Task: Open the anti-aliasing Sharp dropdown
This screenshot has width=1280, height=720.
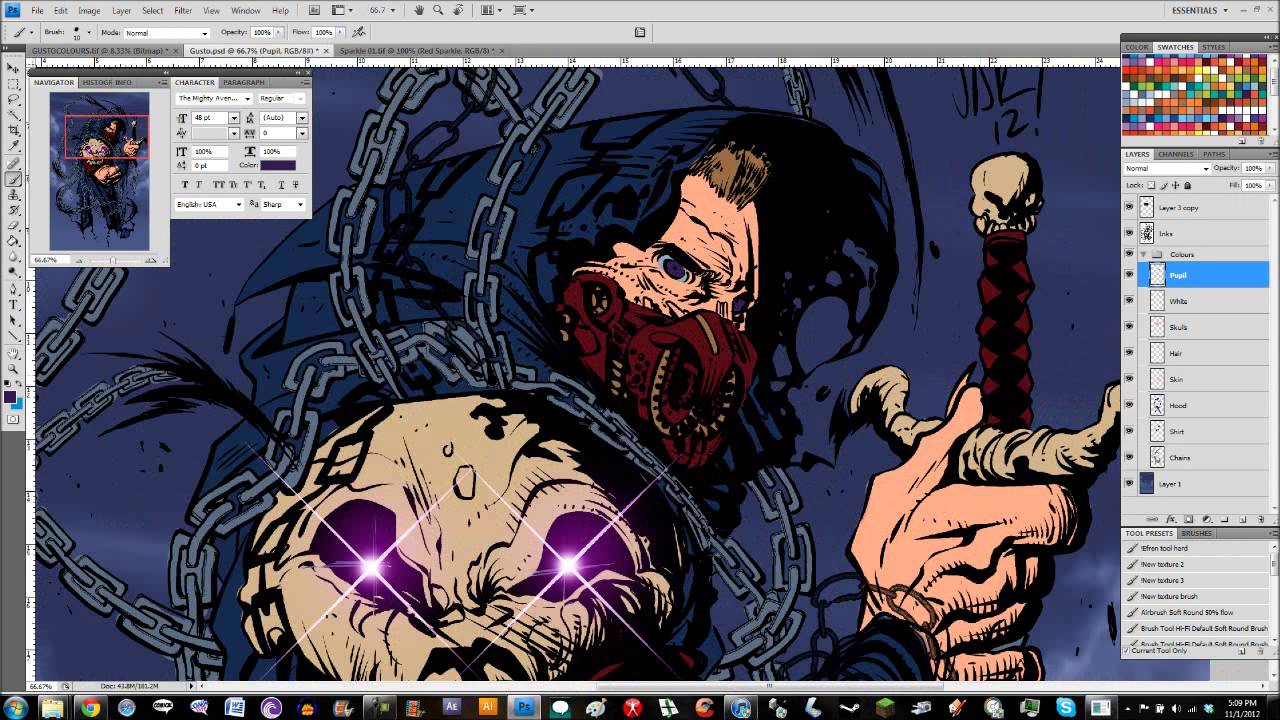Action: coord(284,204)
